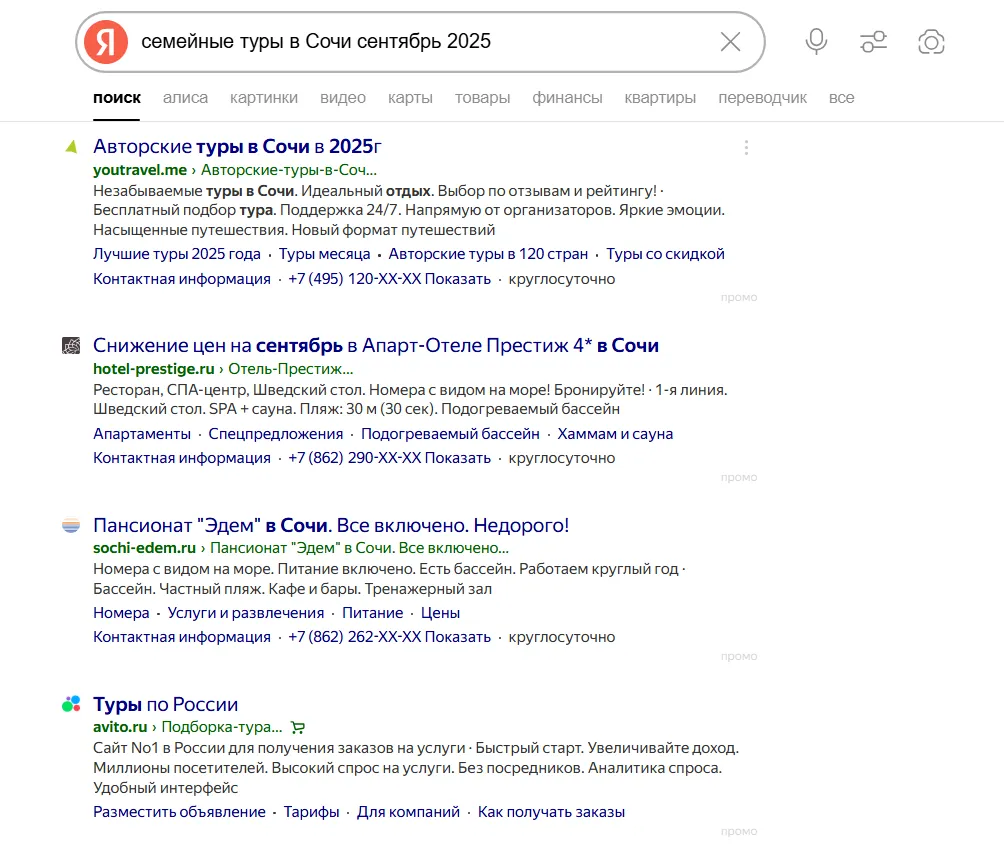
Task: Open 'Апартаменты' sitelink
Action: (x=142, y=434)
